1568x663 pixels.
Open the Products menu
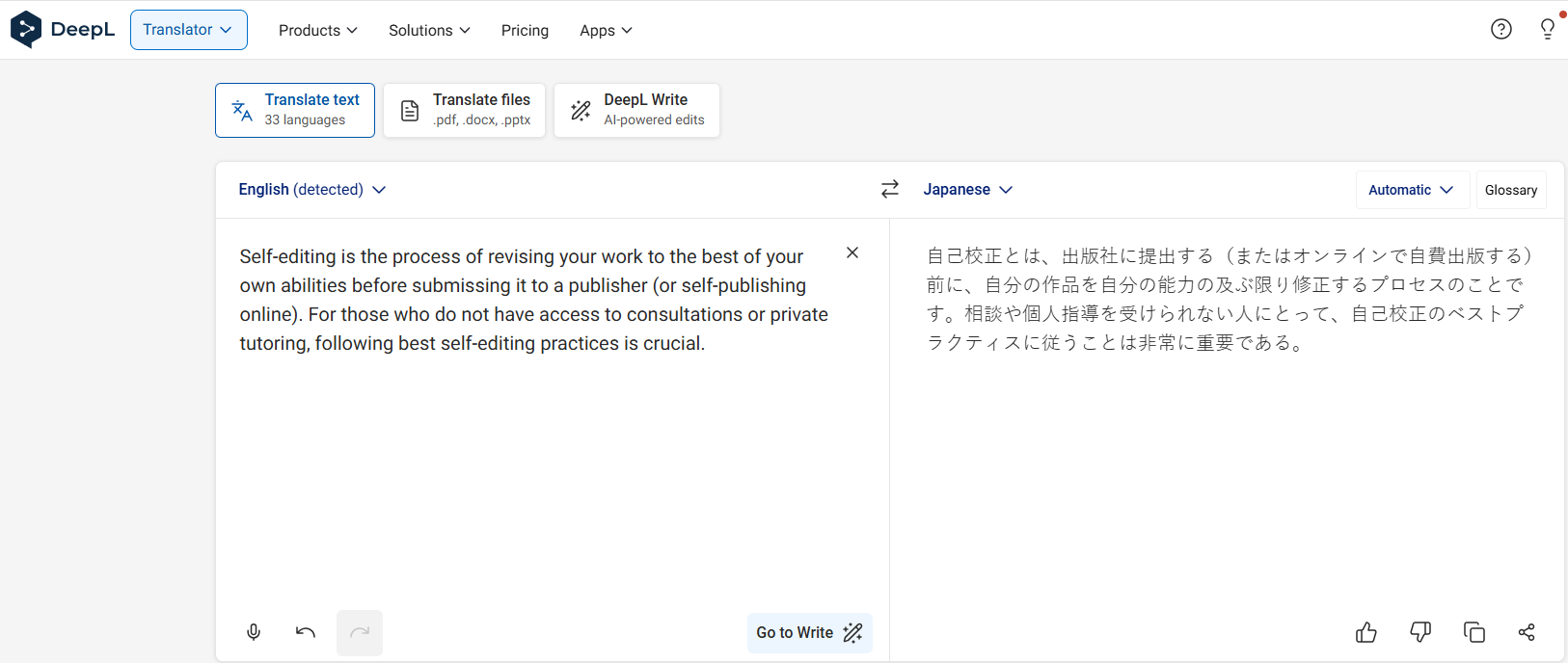tap(317, 30)
